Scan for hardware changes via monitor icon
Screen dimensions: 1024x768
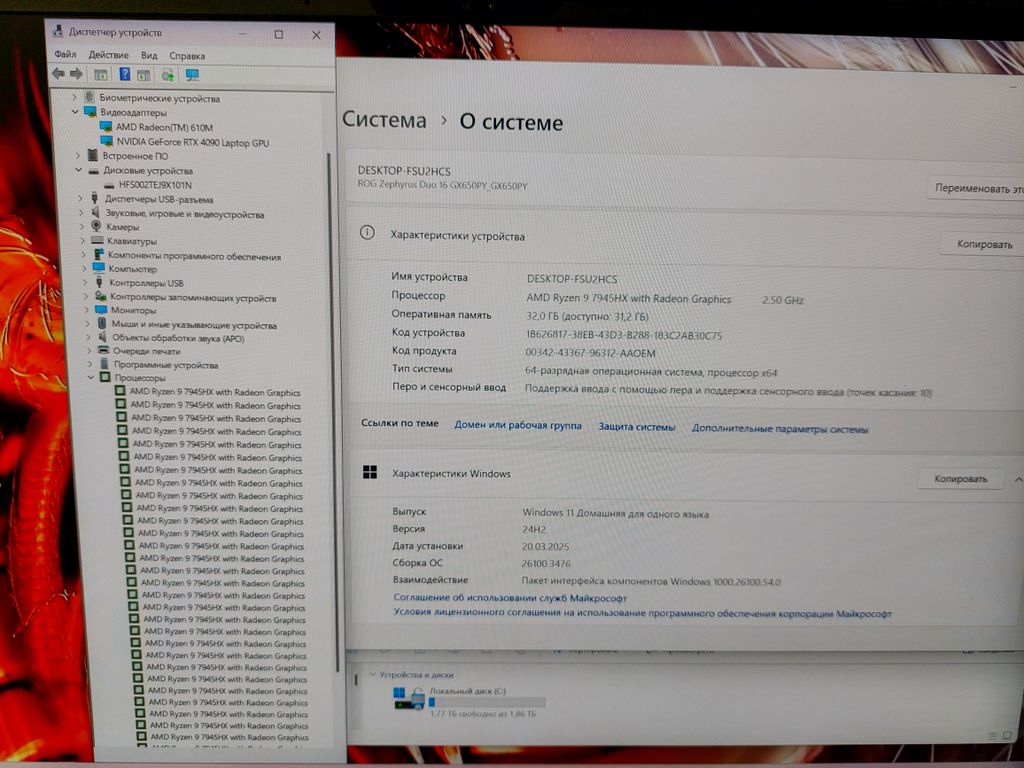point(192,75)
